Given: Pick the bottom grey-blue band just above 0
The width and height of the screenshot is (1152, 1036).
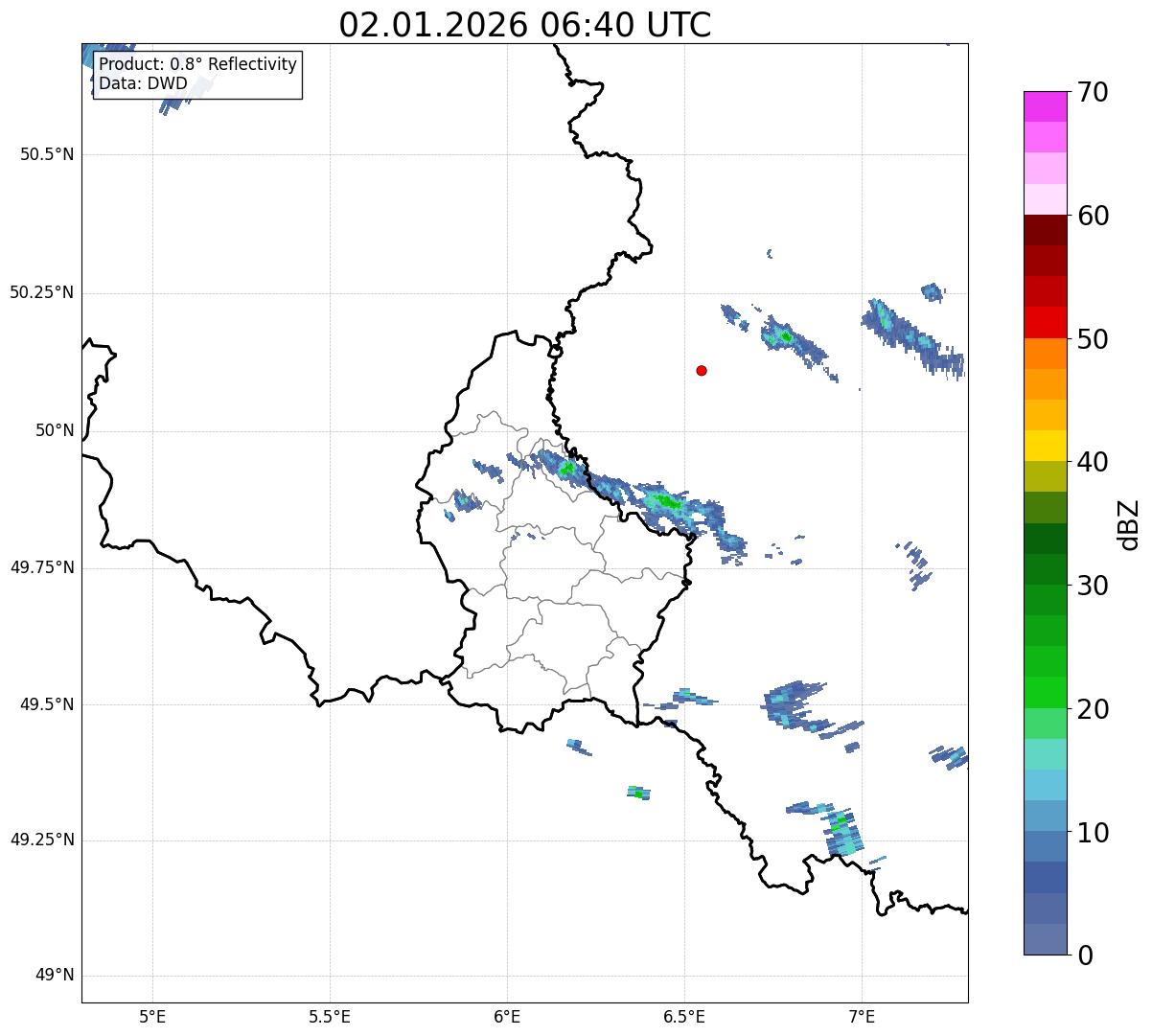Looking at the screenshot, I should point(1046,939).
